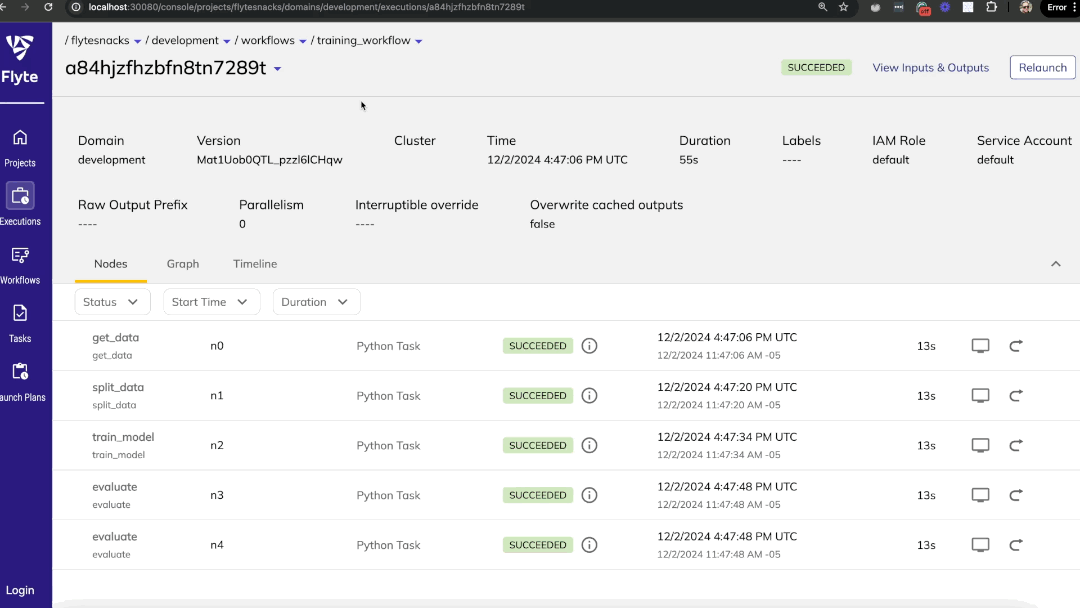This screenshot has height=608, width=1080.
Task: Show info for evaluate n3 status
Action: point(589,495)
